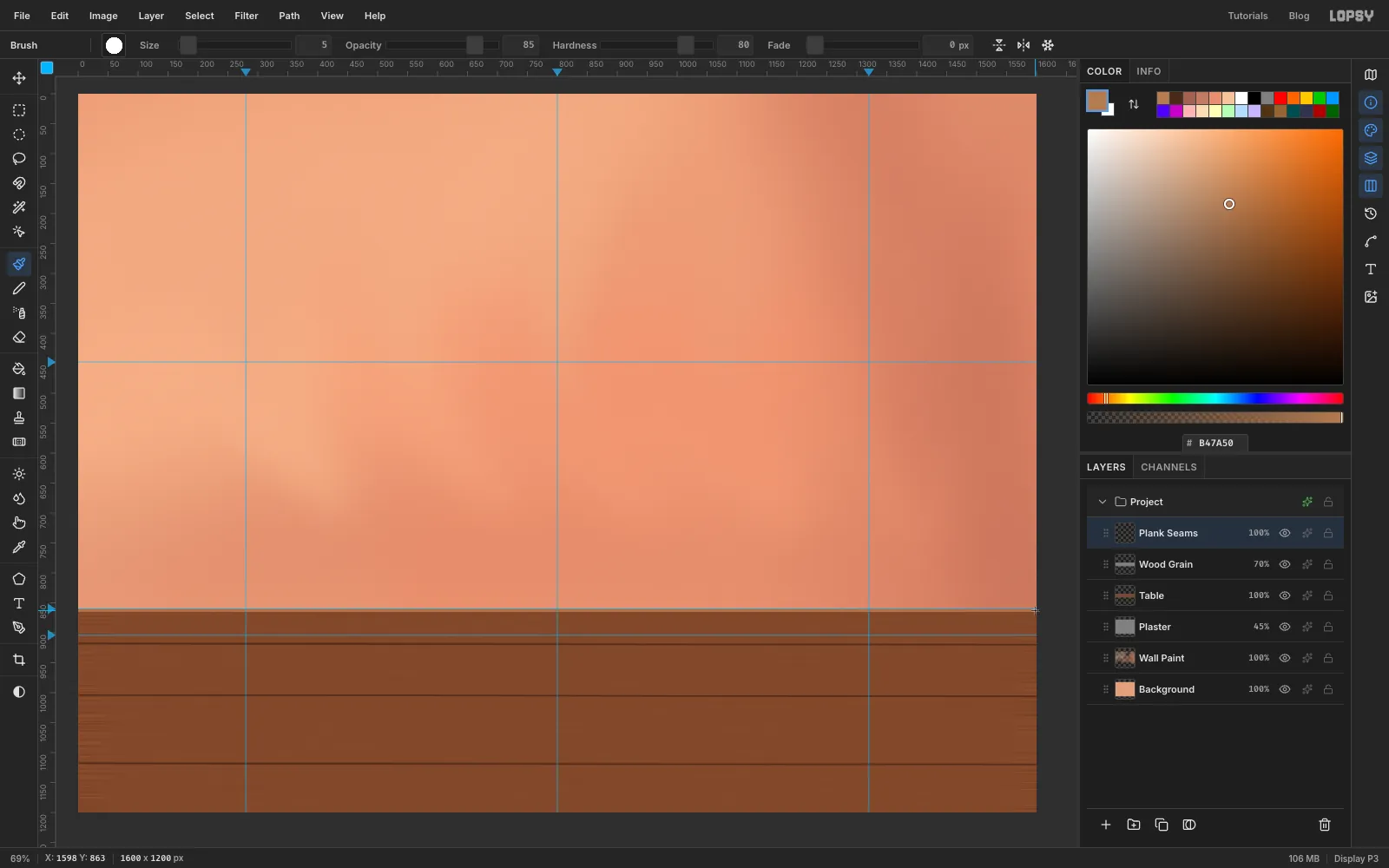Viewport: 1389px width, 868px height.
Task: Hide the Plank Seams layer
Action: [x=1285, y=533]
